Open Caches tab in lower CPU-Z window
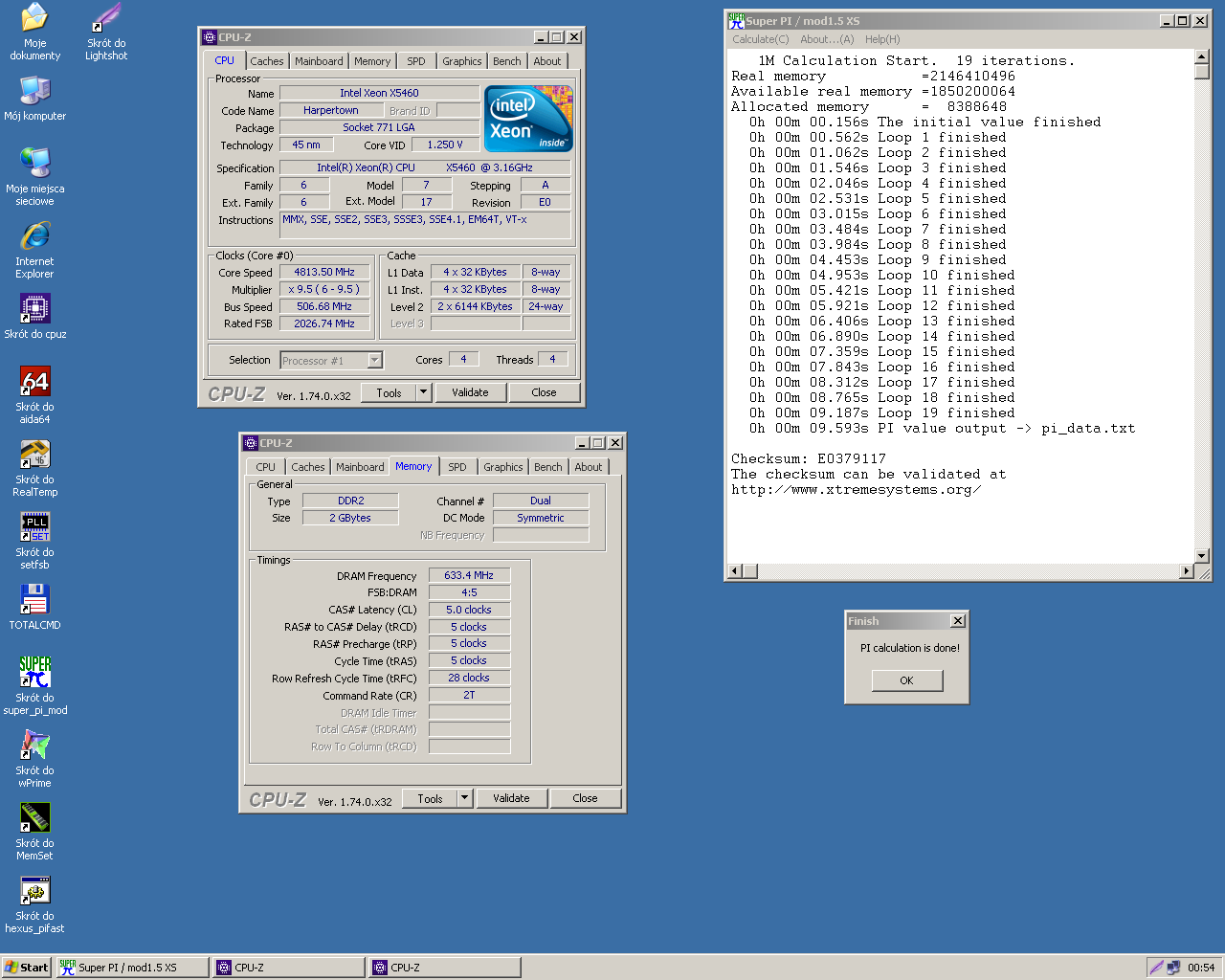 [308, 467]
